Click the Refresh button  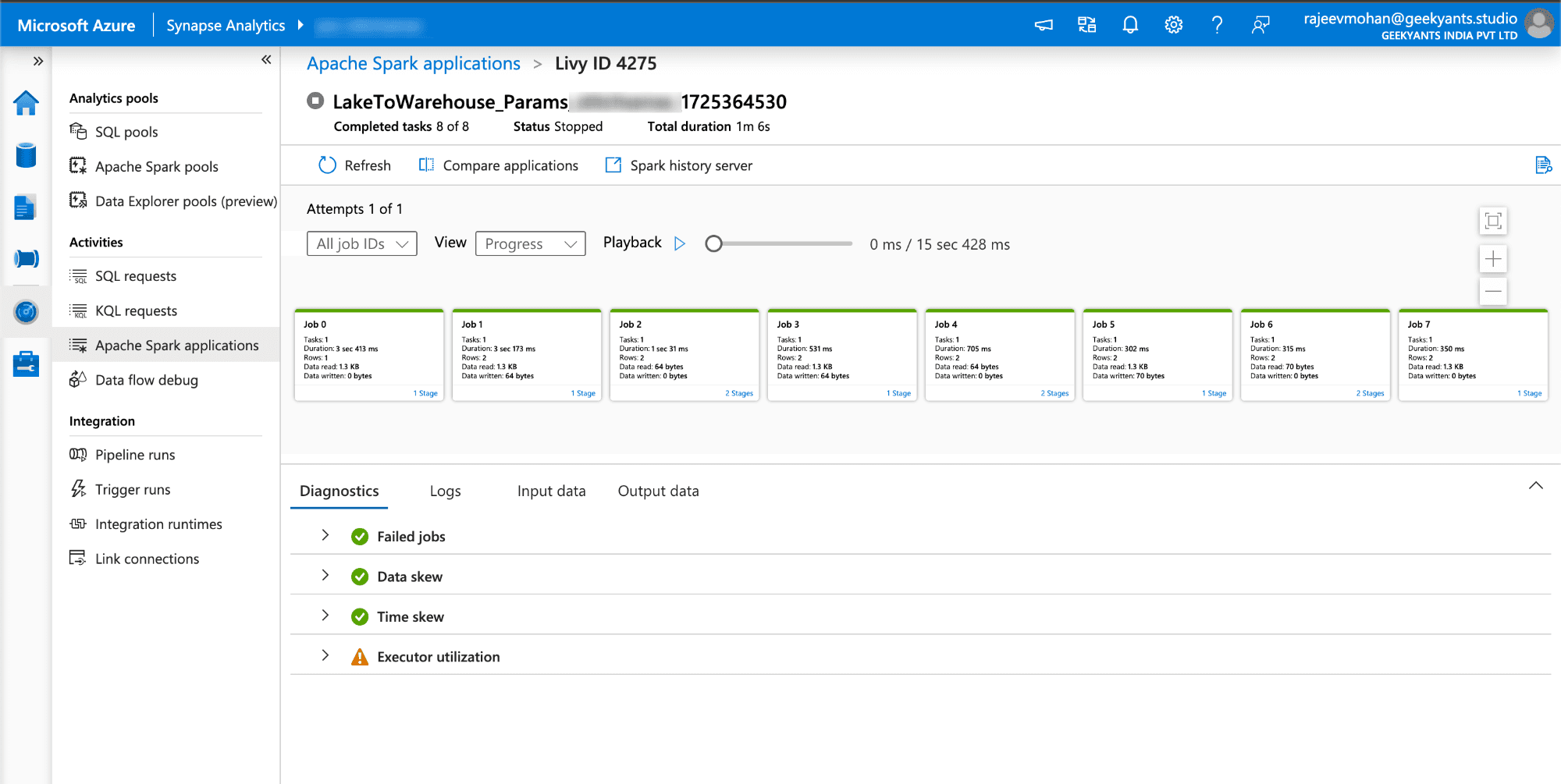(x=355, y=165)
